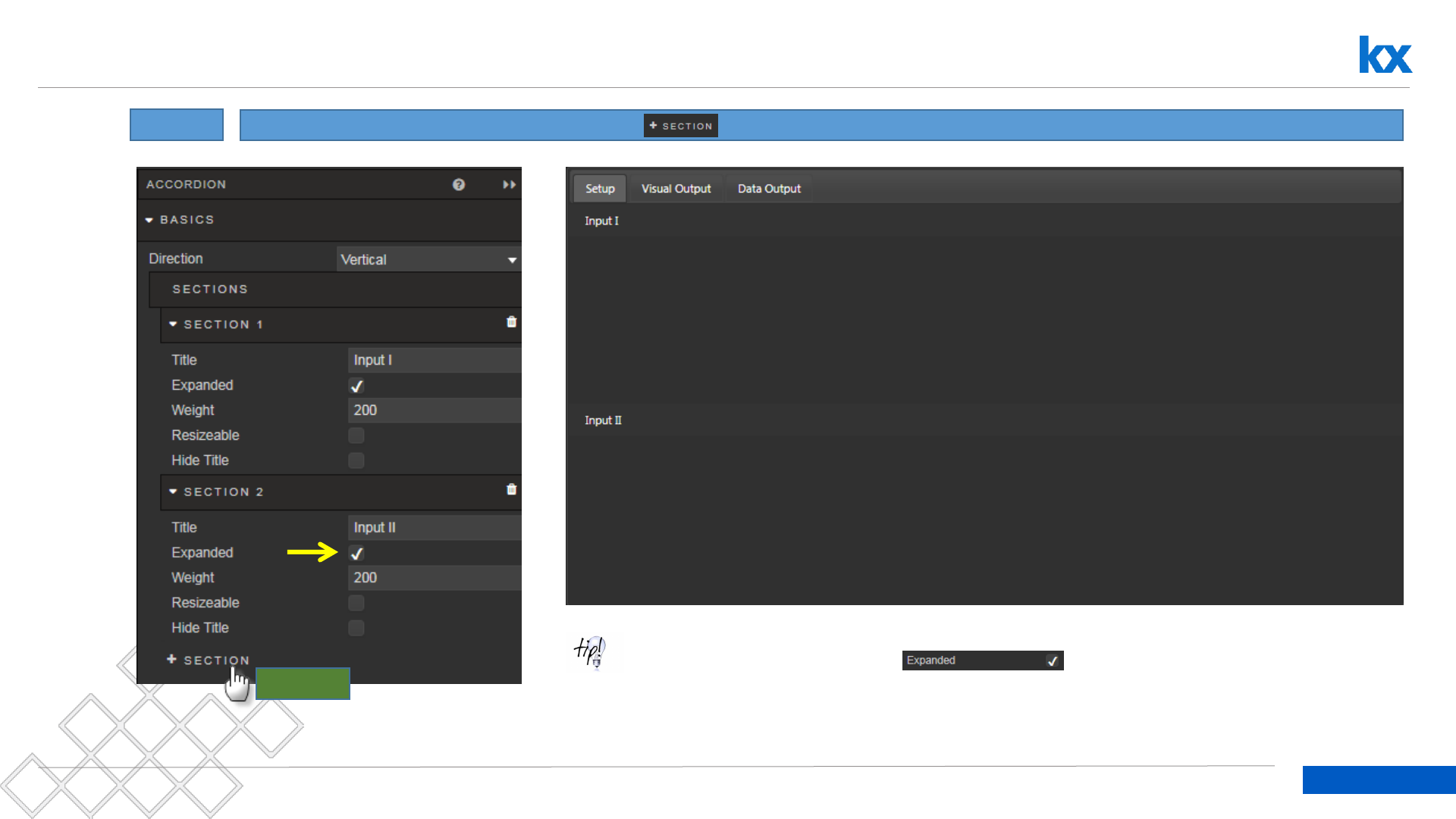Toggle Expanded checkbox in Section 2
Image resolution: width=1456 pixels, height=819 pixels.
[x=356, y=554]
